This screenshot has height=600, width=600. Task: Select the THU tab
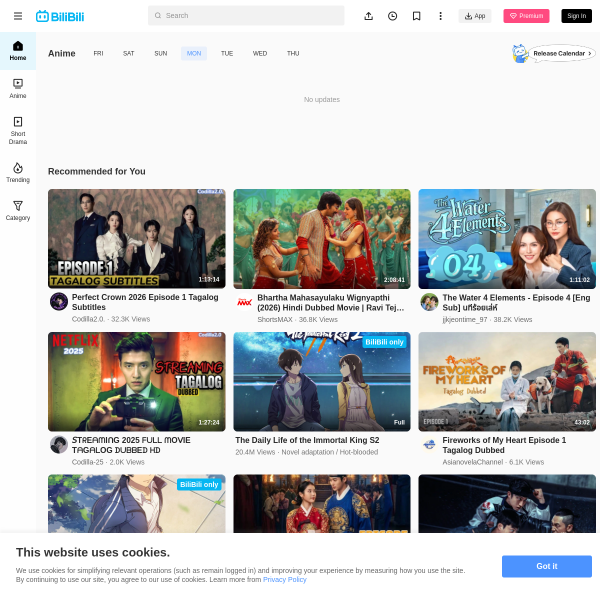pyautogui.click(x=293, y=53)
